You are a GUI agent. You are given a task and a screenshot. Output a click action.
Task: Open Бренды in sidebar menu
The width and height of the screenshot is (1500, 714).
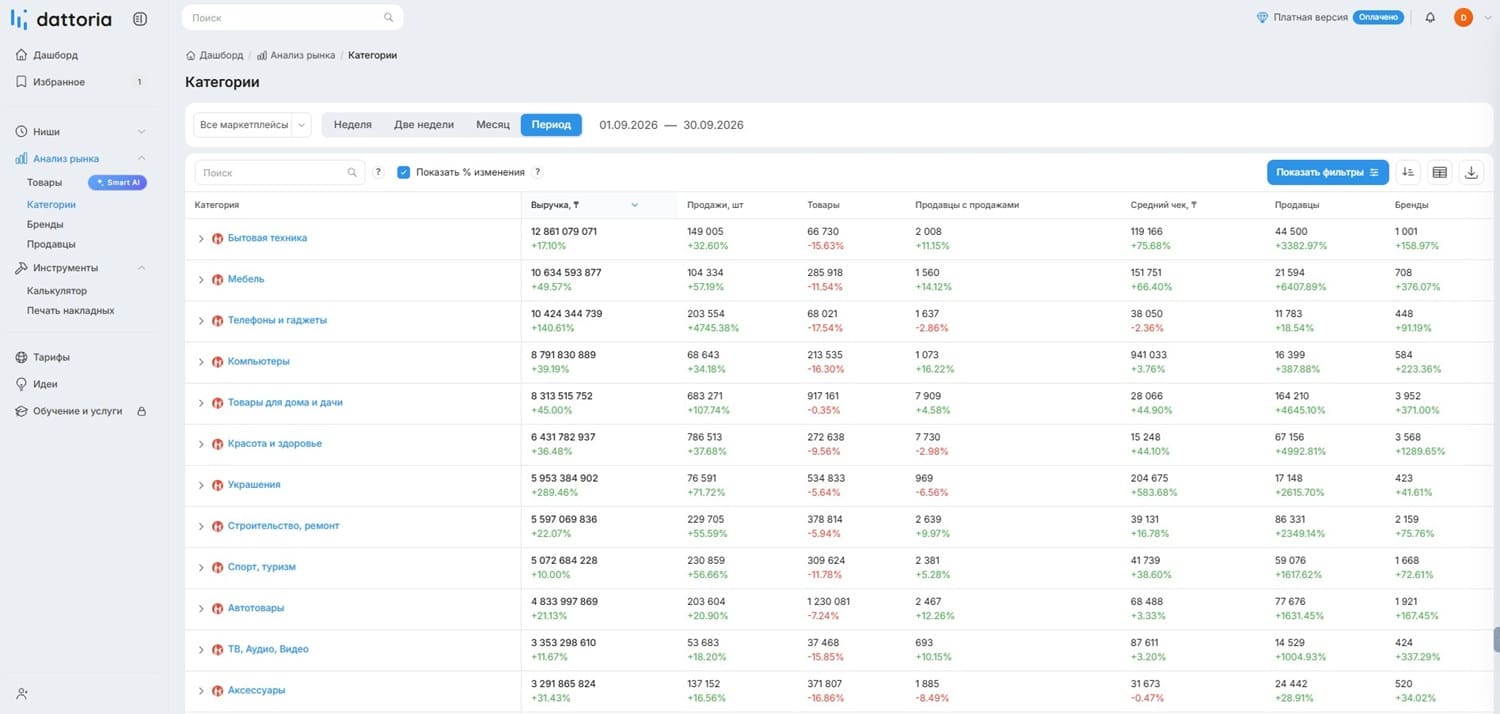click(45, 224)
